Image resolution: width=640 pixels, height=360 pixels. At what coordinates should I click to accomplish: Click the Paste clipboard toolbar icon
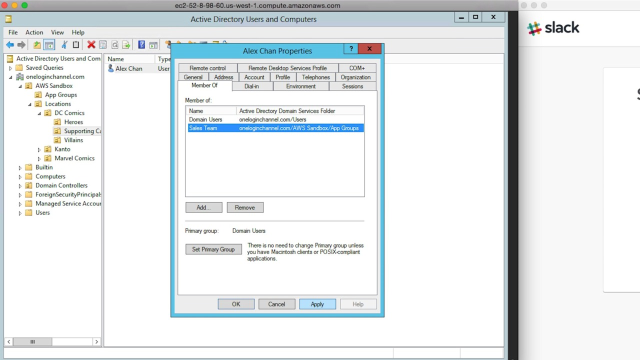point(76,45)
